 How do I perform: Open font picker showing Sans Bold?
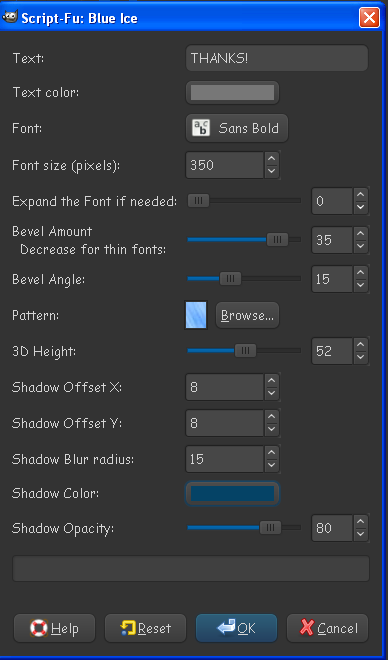(237, 128)
